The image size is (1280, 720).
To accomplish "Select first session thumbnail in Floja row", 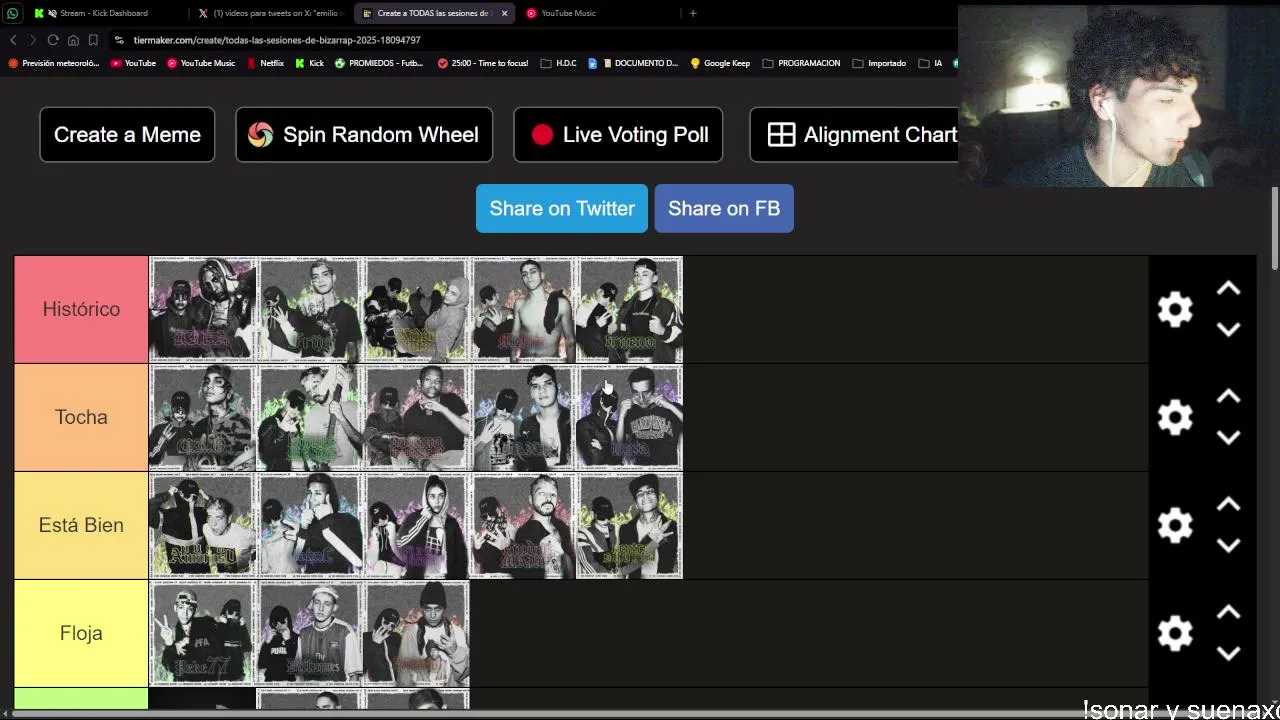I will tap(203, 633).
